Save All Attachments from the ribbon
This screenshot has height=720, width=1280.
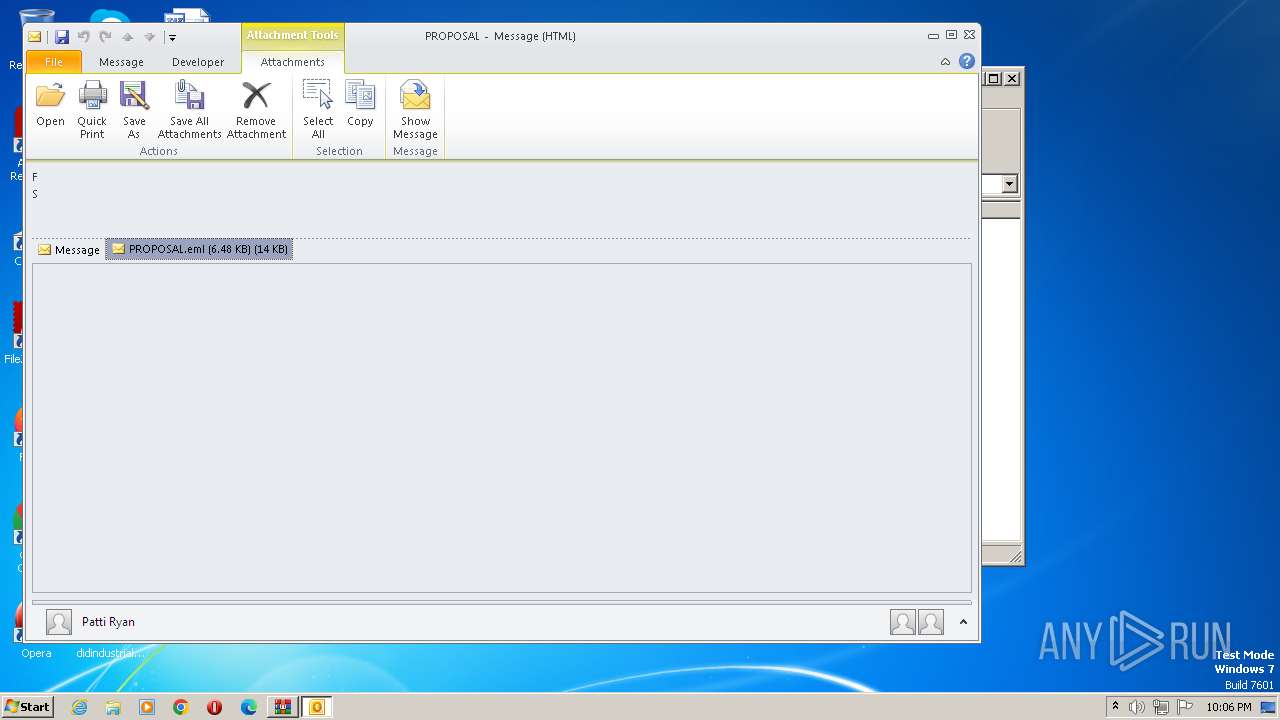click(189, 110)
